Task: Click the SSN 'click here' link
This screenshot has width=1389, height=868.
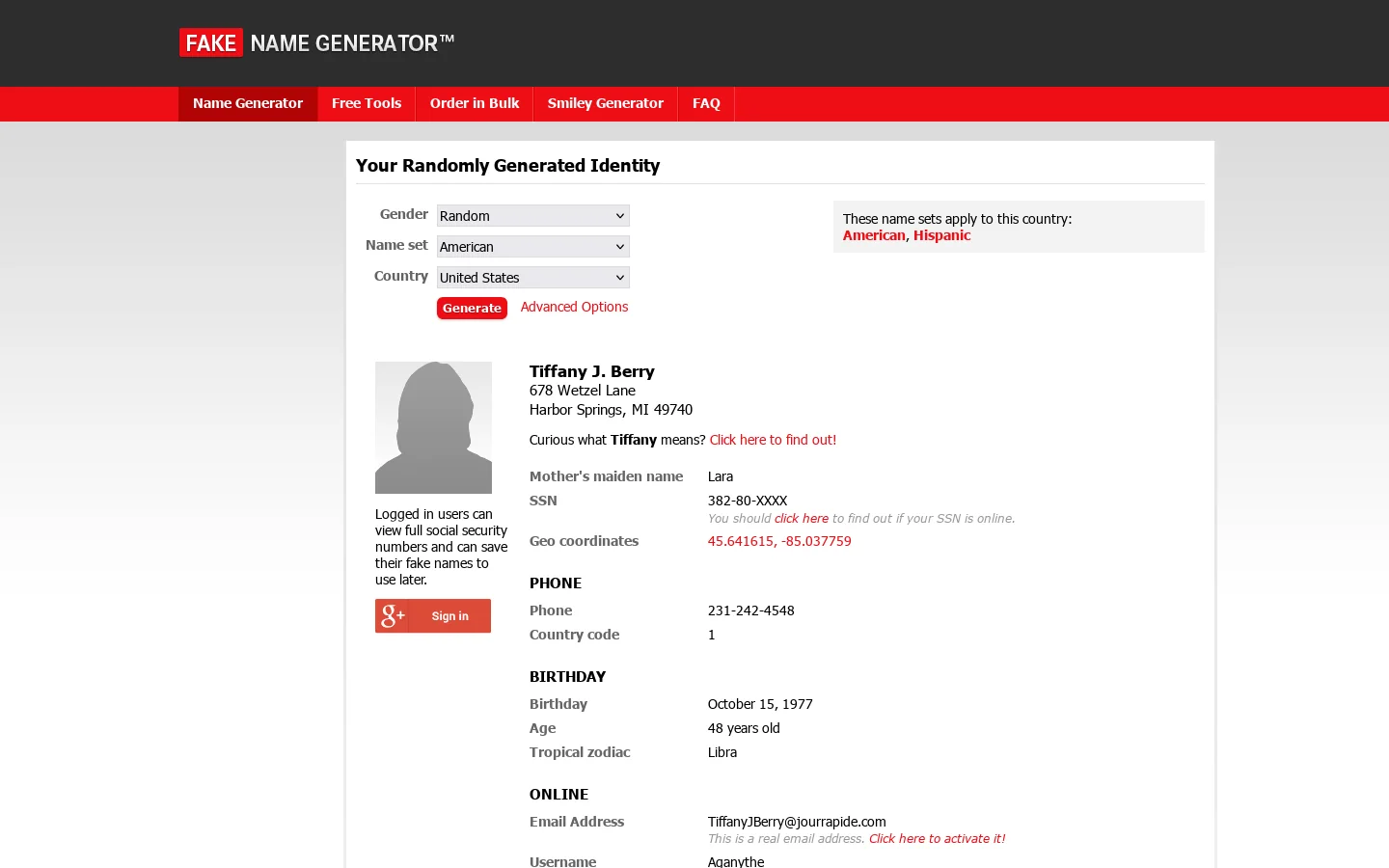Action: 802,518
